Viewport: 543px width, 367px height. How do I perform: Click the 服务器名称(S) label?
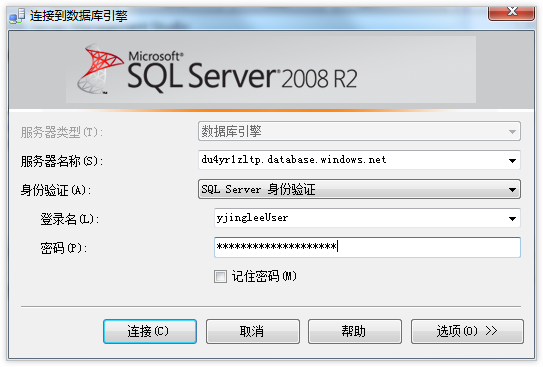62,161
